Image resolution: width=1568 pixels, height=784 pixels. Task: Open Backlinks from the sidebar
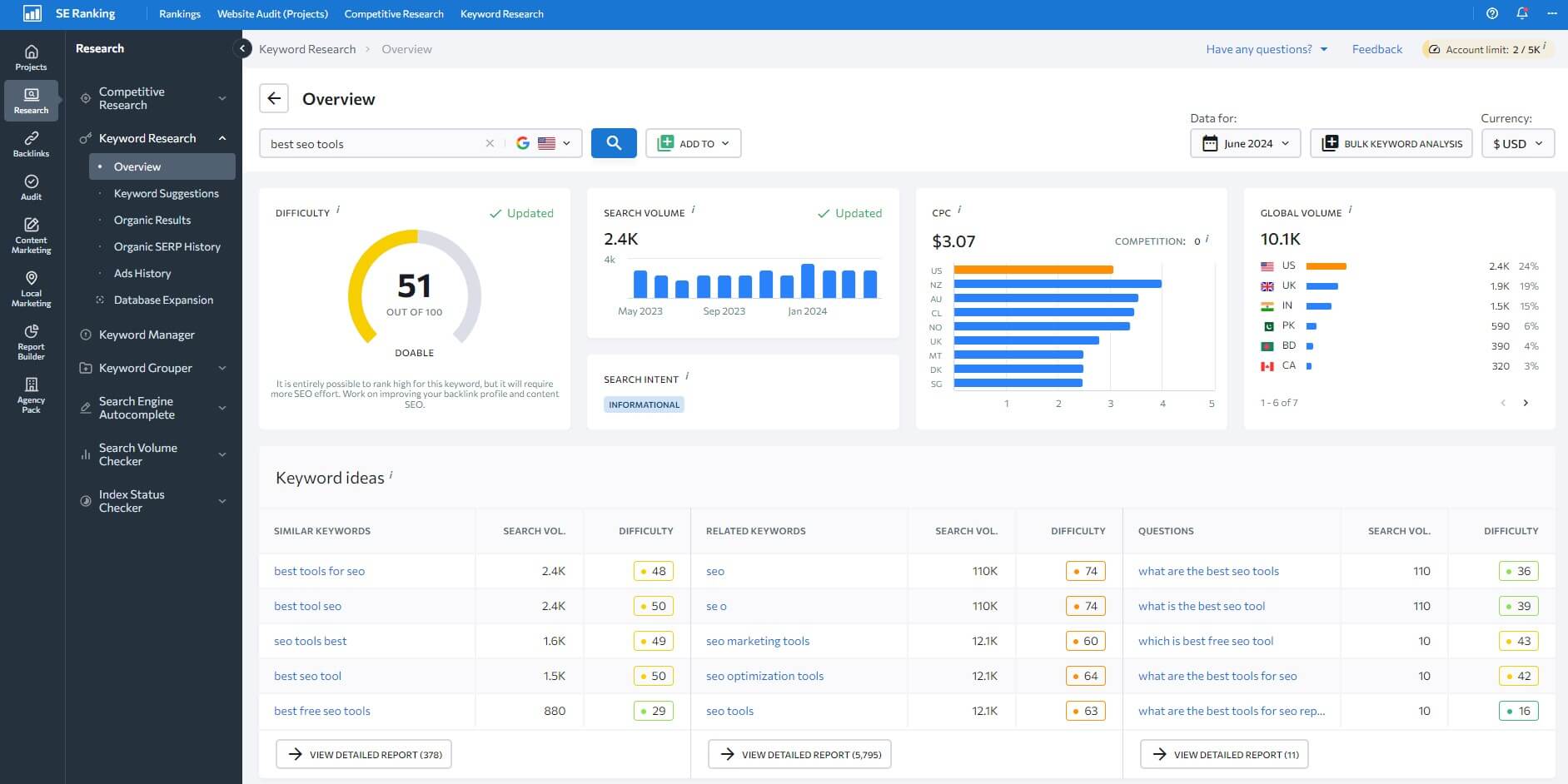[31, 144]
